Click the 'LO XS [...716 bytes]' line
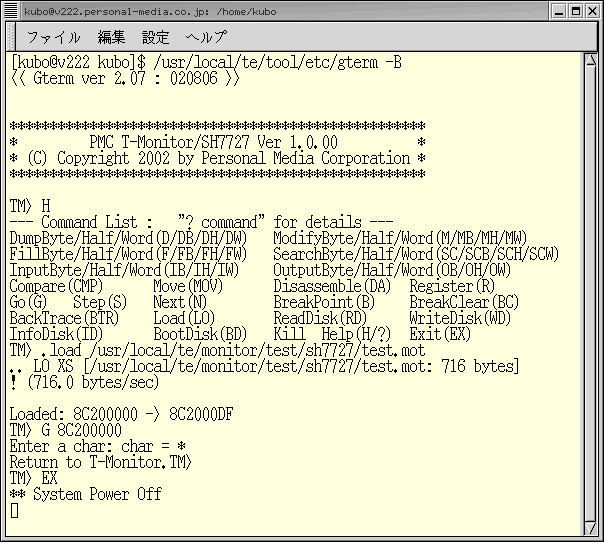The height and width of the screenshot is (542, 604). pos(265,366)
